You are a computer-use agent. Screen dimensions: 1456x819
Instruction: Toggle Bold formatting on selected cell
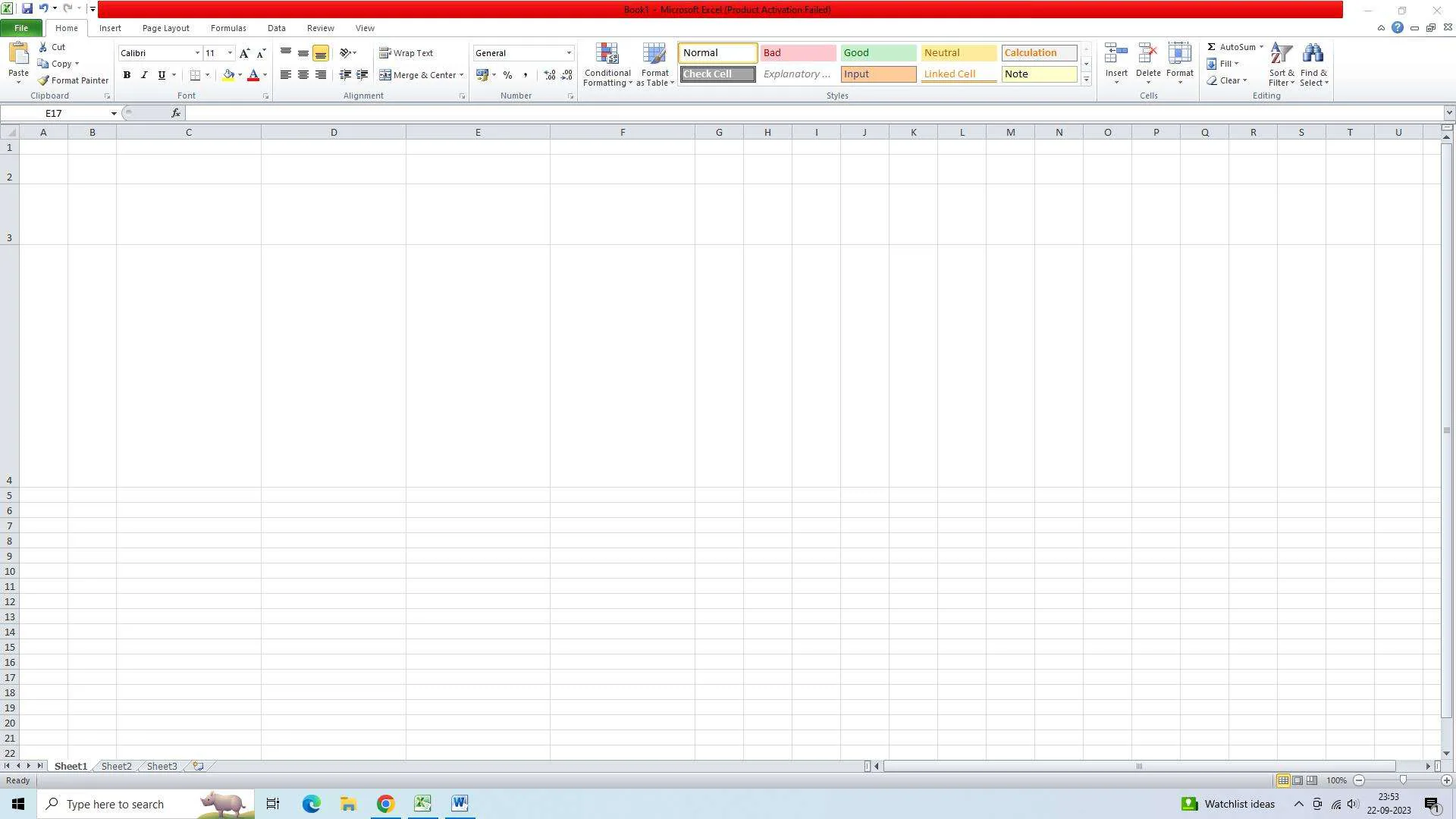[125, 75]
